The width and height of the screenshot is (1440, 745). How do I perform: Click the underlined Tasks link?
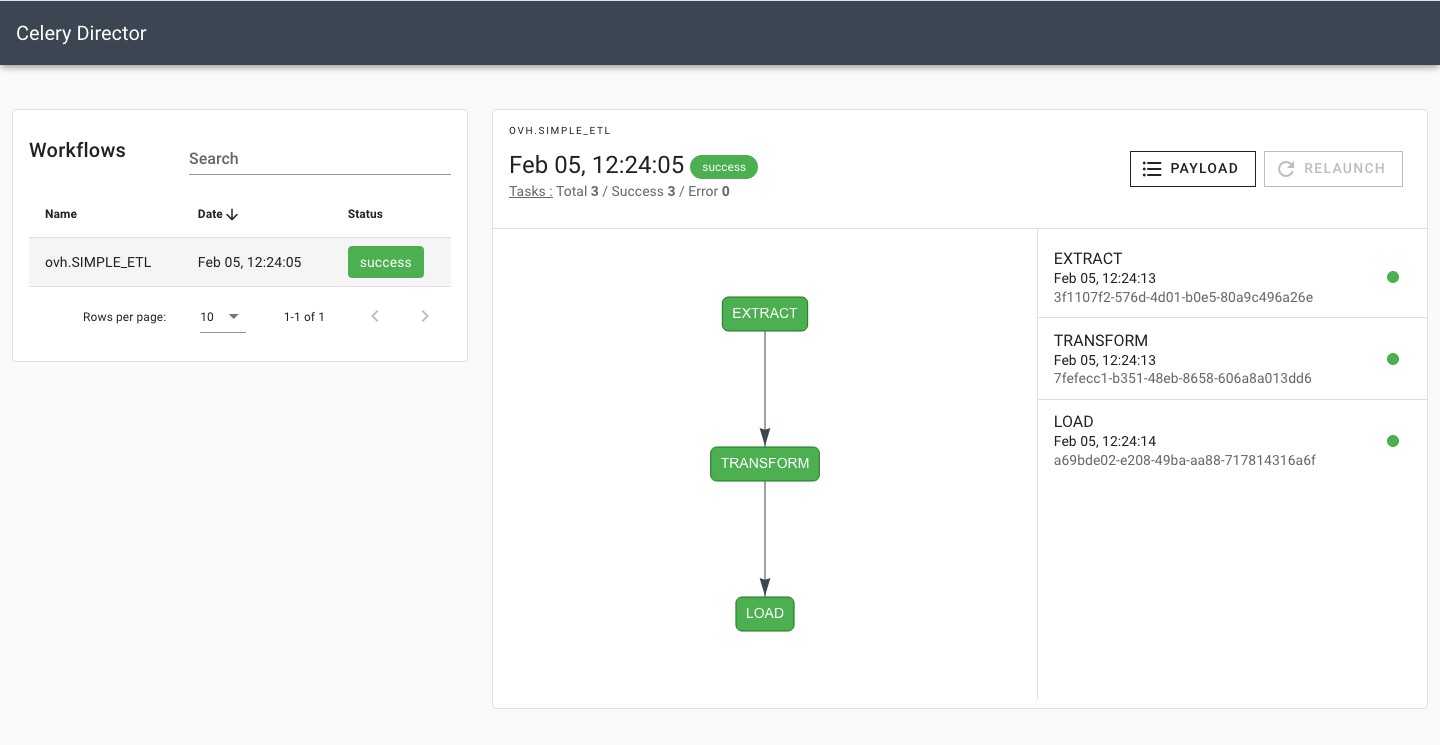(530, 191)
